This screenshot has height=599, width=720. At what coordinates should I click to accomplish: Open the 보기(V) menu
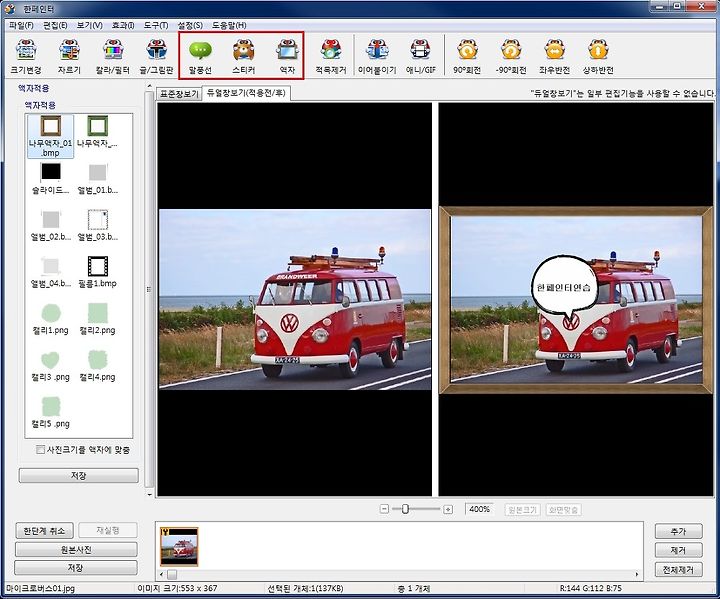(89, 25)
